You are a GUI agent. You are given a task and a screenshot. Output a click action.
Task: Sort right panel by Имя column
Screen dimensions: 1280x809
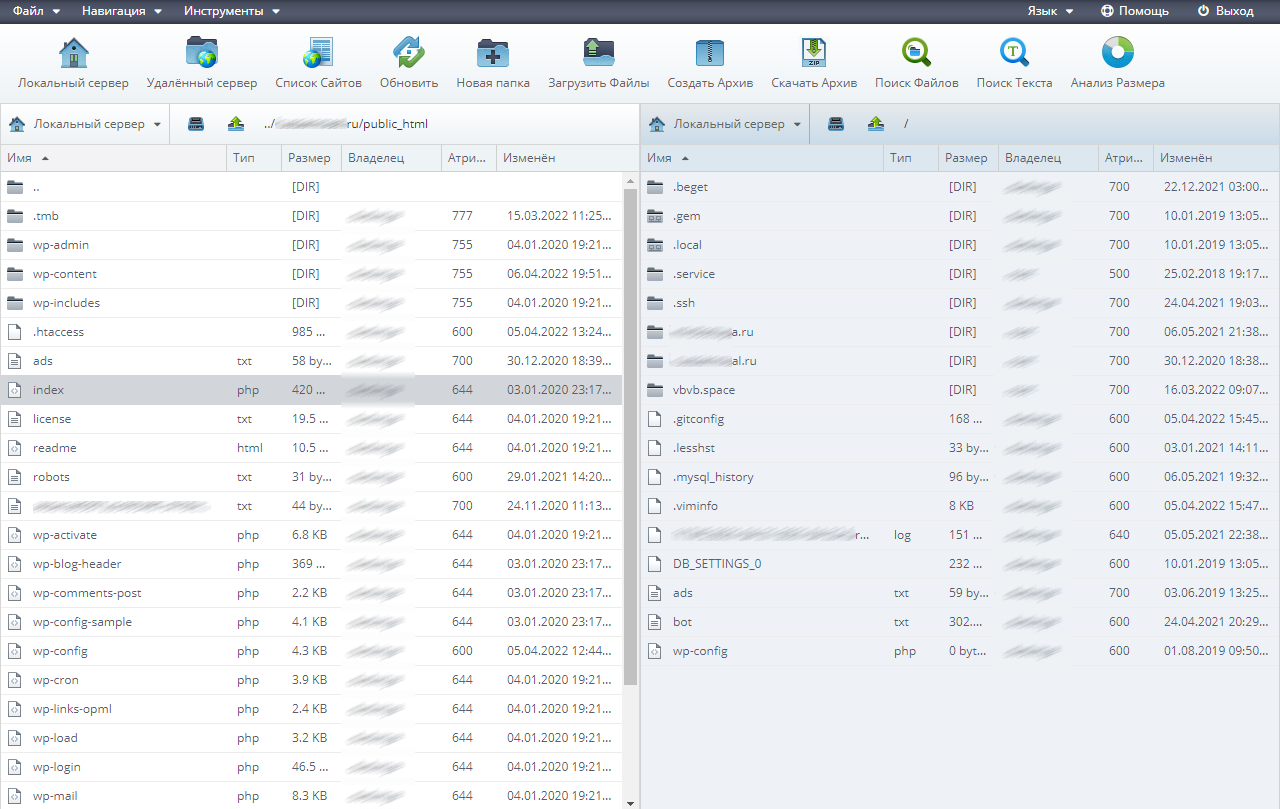pyautogui.click(x=762, y=158)
